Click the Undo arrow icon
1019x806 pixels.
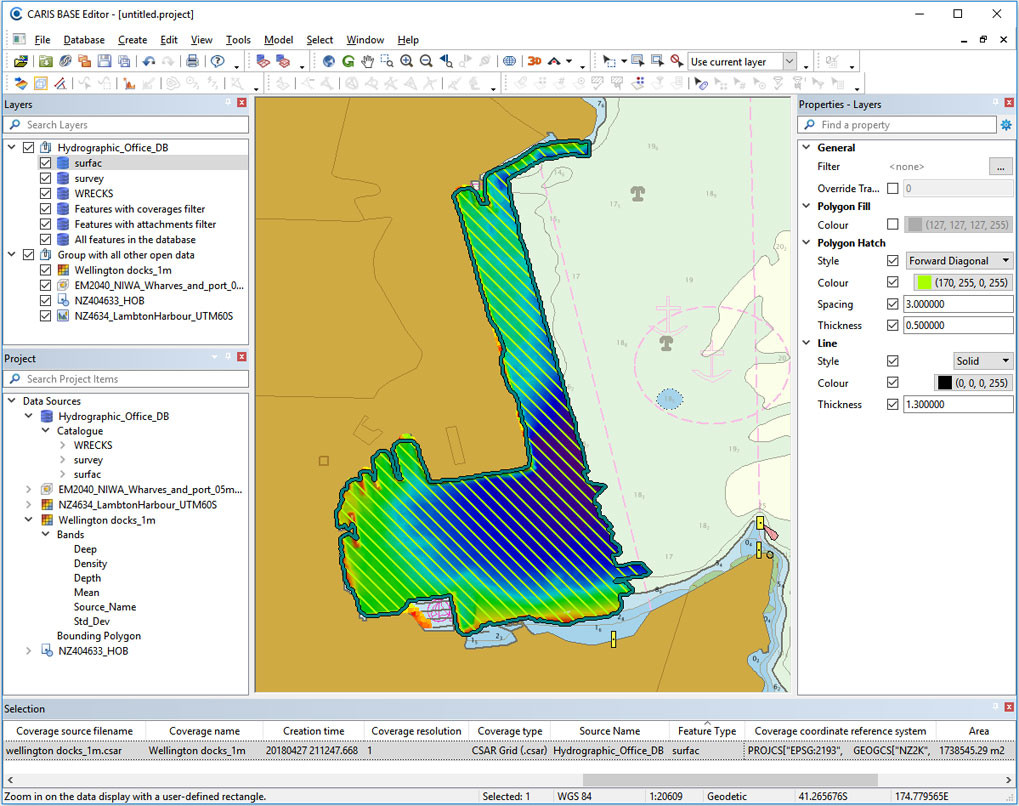[149, 61]
